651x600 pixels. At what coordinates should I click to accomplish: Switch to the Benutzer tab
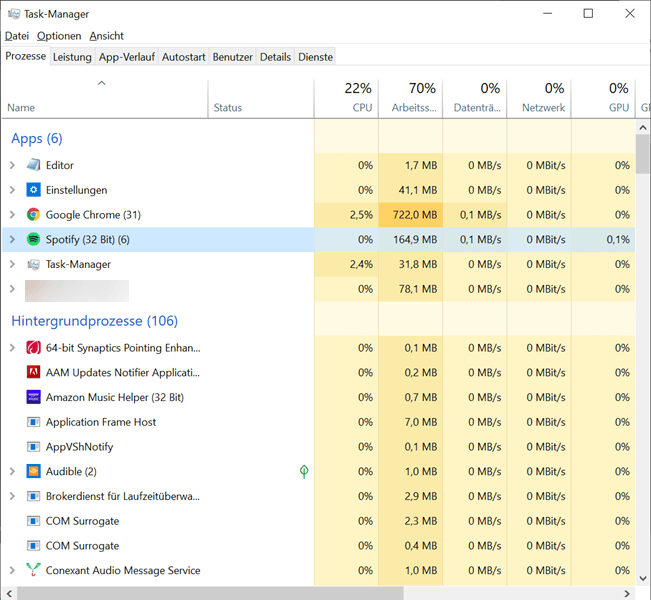click(232, 57)
